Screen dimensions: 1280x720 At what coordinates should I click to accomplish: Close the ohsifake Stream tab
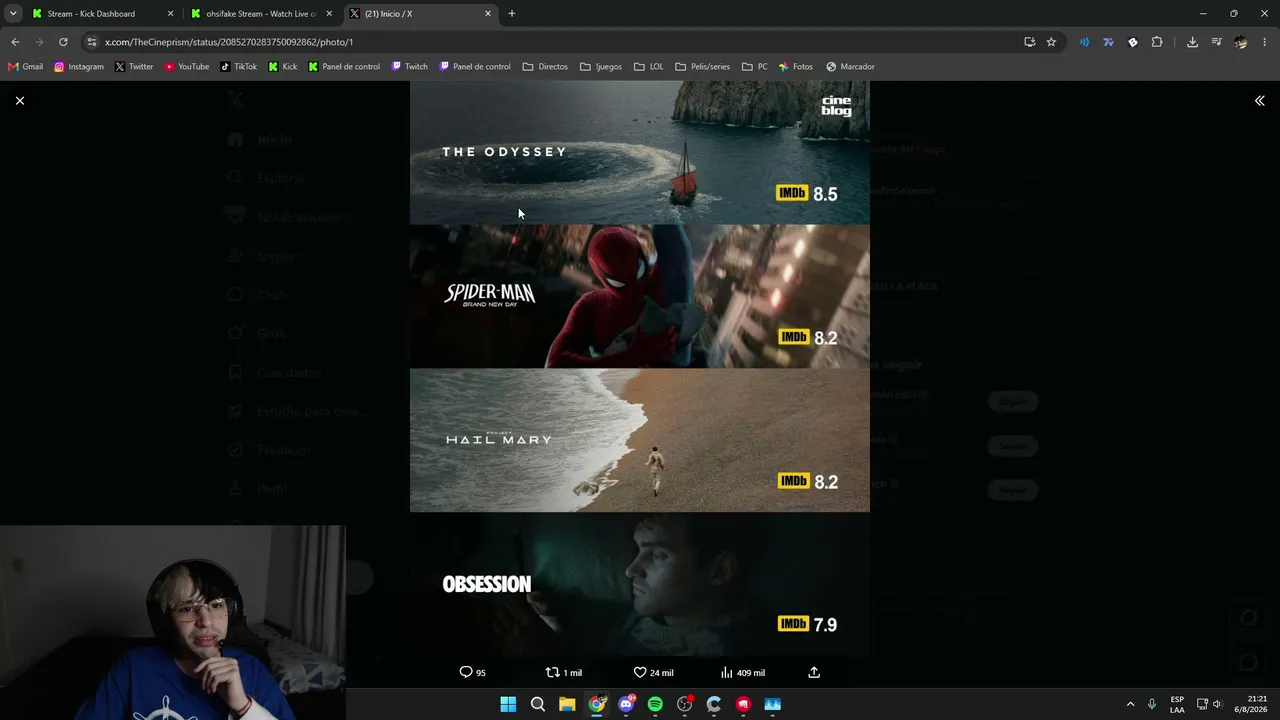click(329, 14)
